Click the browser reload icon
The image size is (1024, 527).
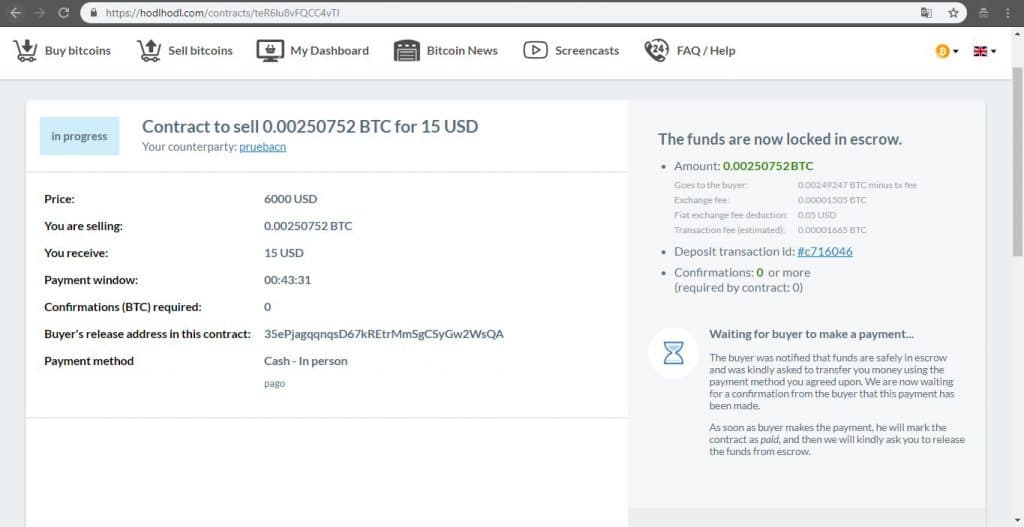[63, 12]
